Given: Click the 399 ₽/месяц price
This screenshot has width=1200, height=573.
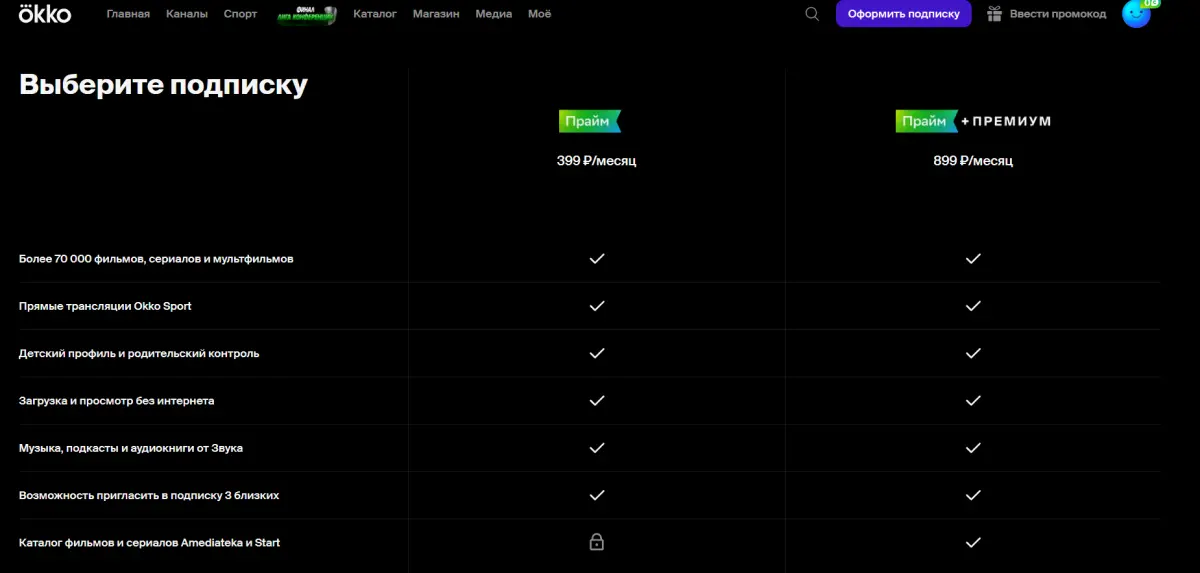Looking at the screenshot, I should coord(596,160).
